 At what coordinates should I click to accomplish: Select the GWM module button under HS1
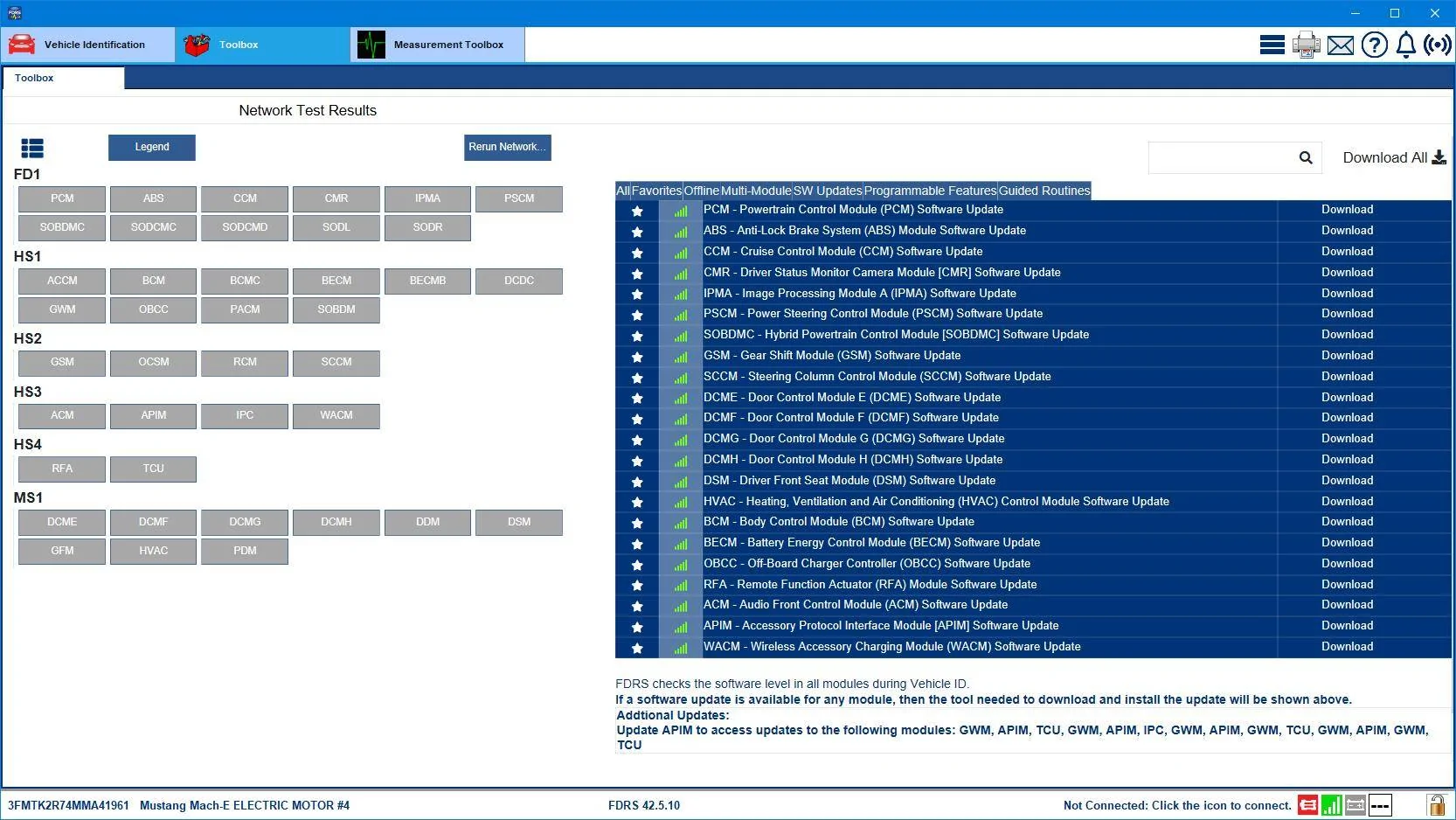click(62, 310)
